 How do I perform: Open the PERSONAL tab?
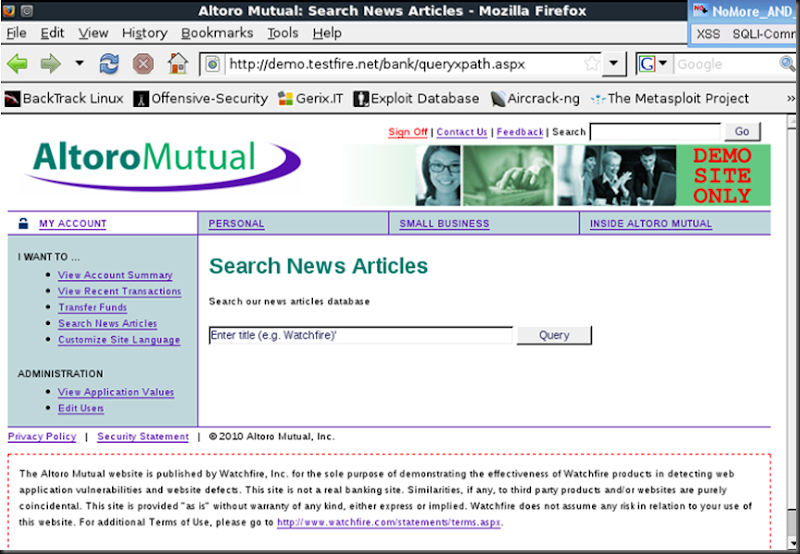[x=236, y=223]
